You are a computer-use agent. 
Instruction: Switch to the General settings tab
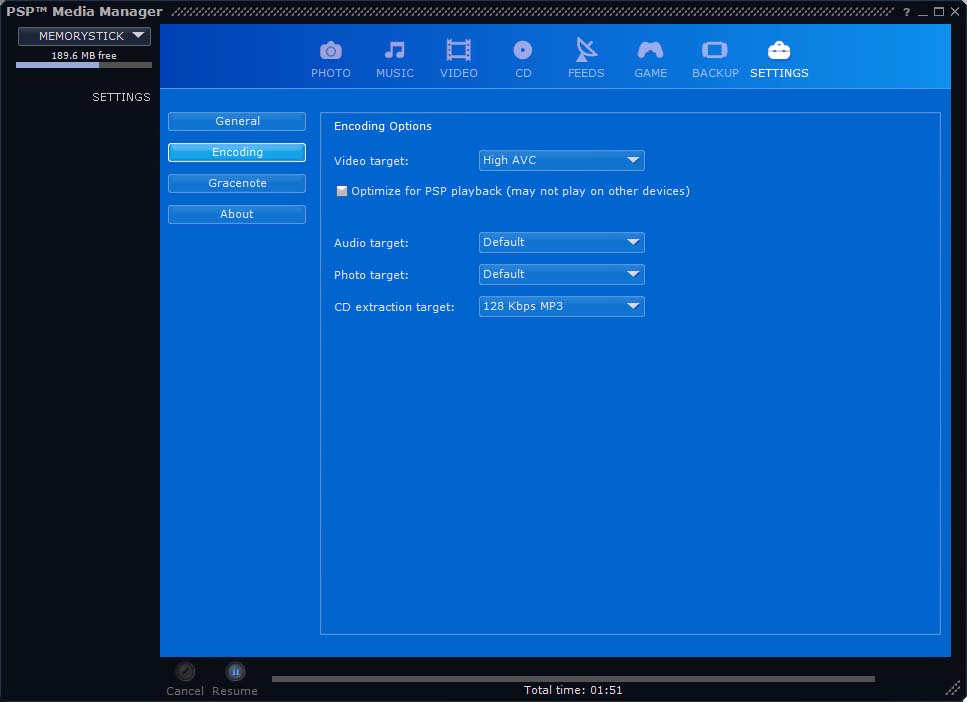pos(237,122)
